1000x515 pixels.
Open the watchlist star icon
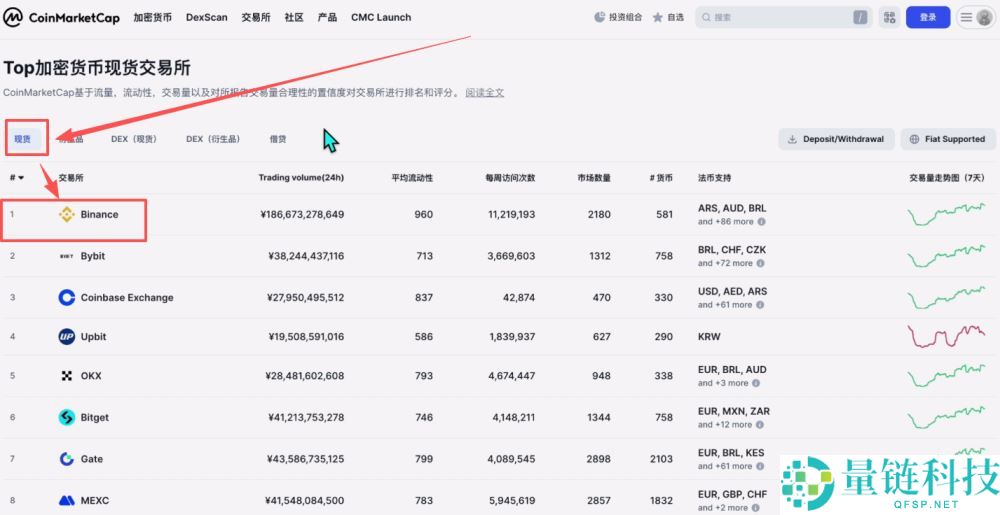658,17
